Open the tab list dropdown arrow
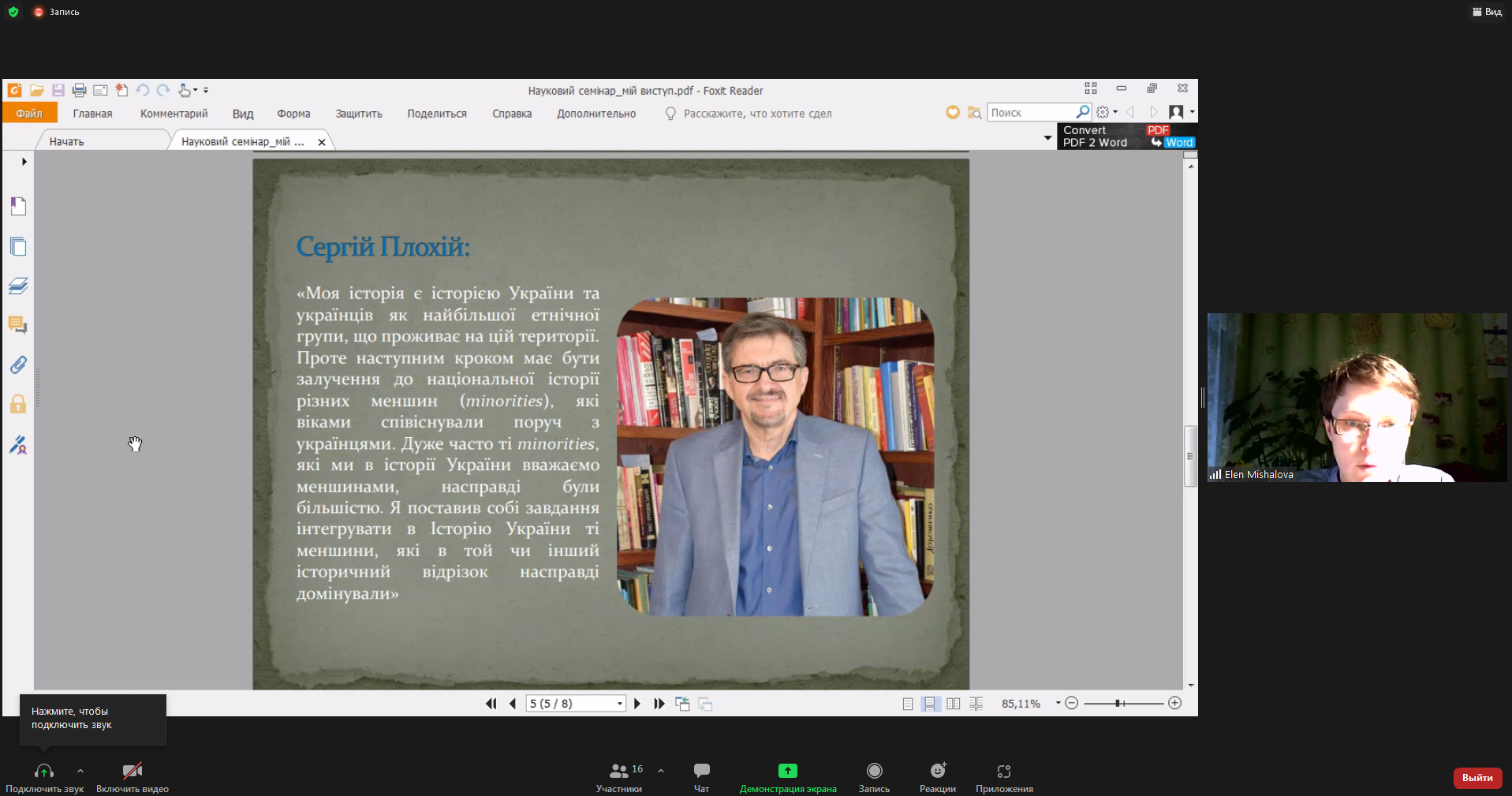Screen dimensions: 1512x796 [1047, 138]
